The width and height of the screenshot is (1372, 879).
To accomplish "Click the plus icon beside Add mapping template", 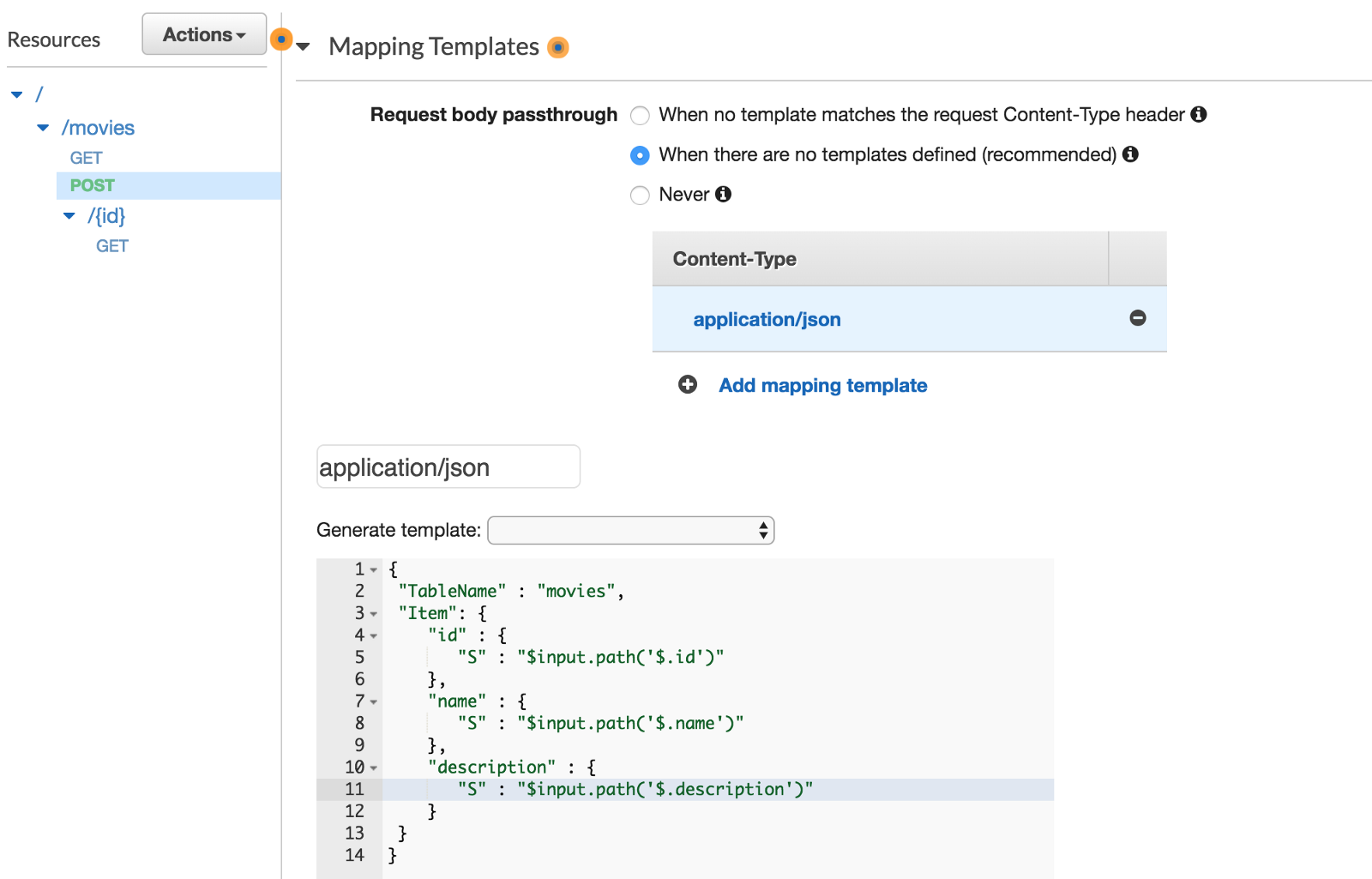I will tap(688, 385).
